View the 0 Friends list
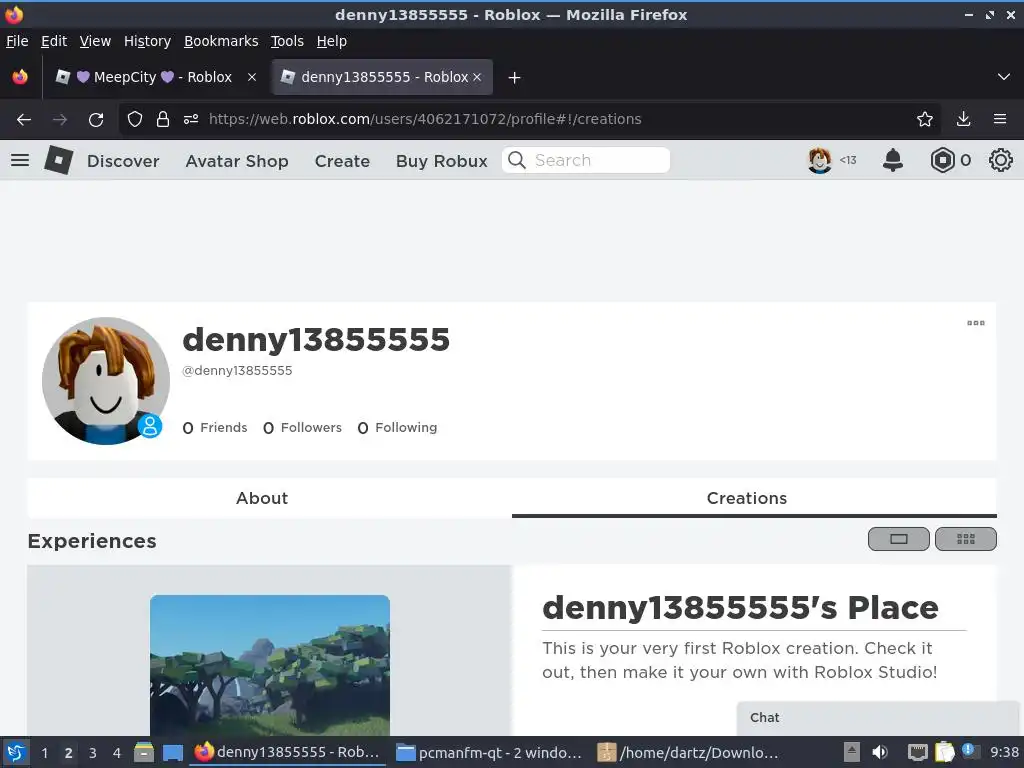This screenshot has width=1024, height=768. click(215, 428)
